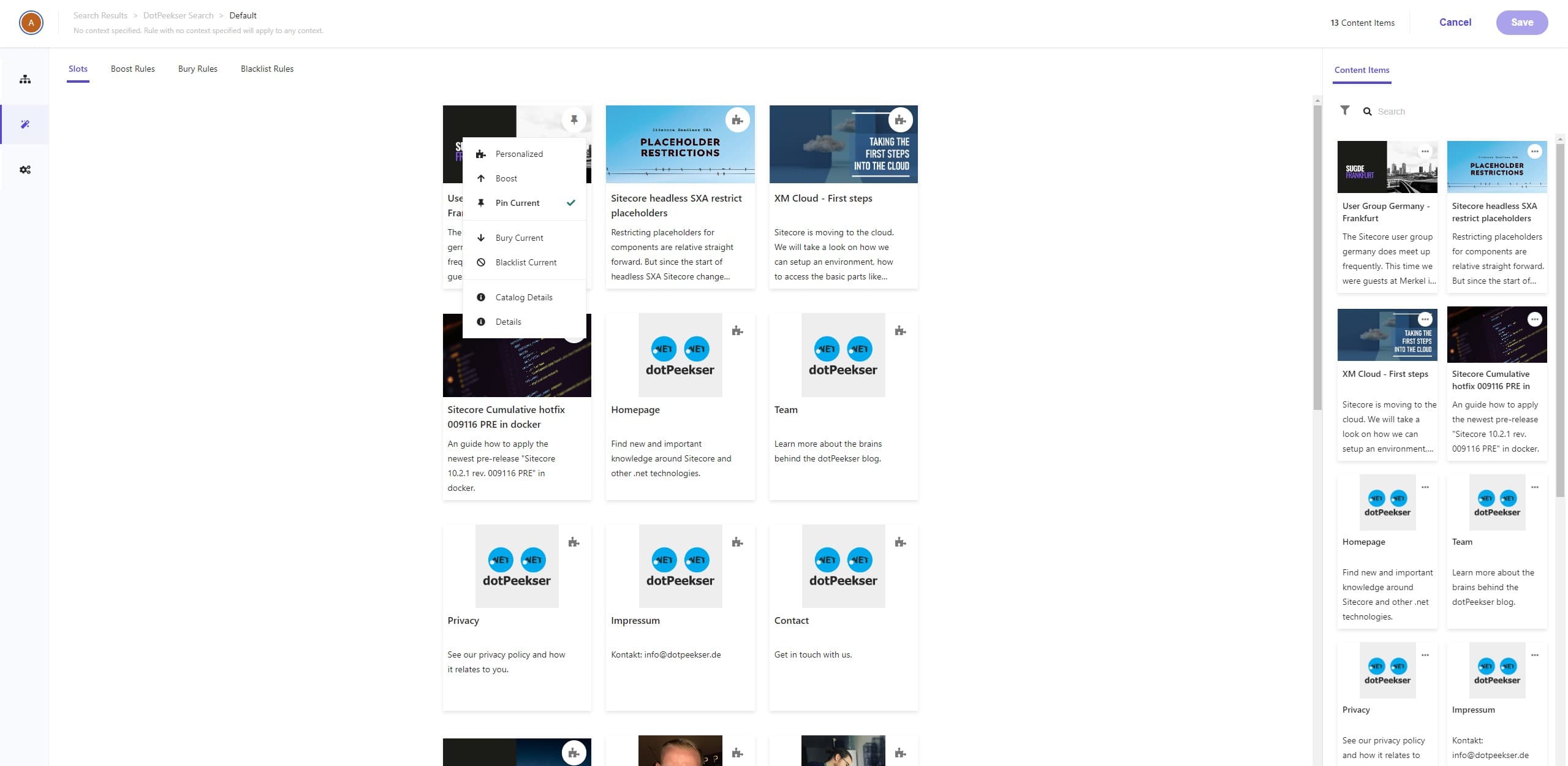Choose Personalized in the slot menu
The image size is (1568, 766).
(x=524, y=154)
